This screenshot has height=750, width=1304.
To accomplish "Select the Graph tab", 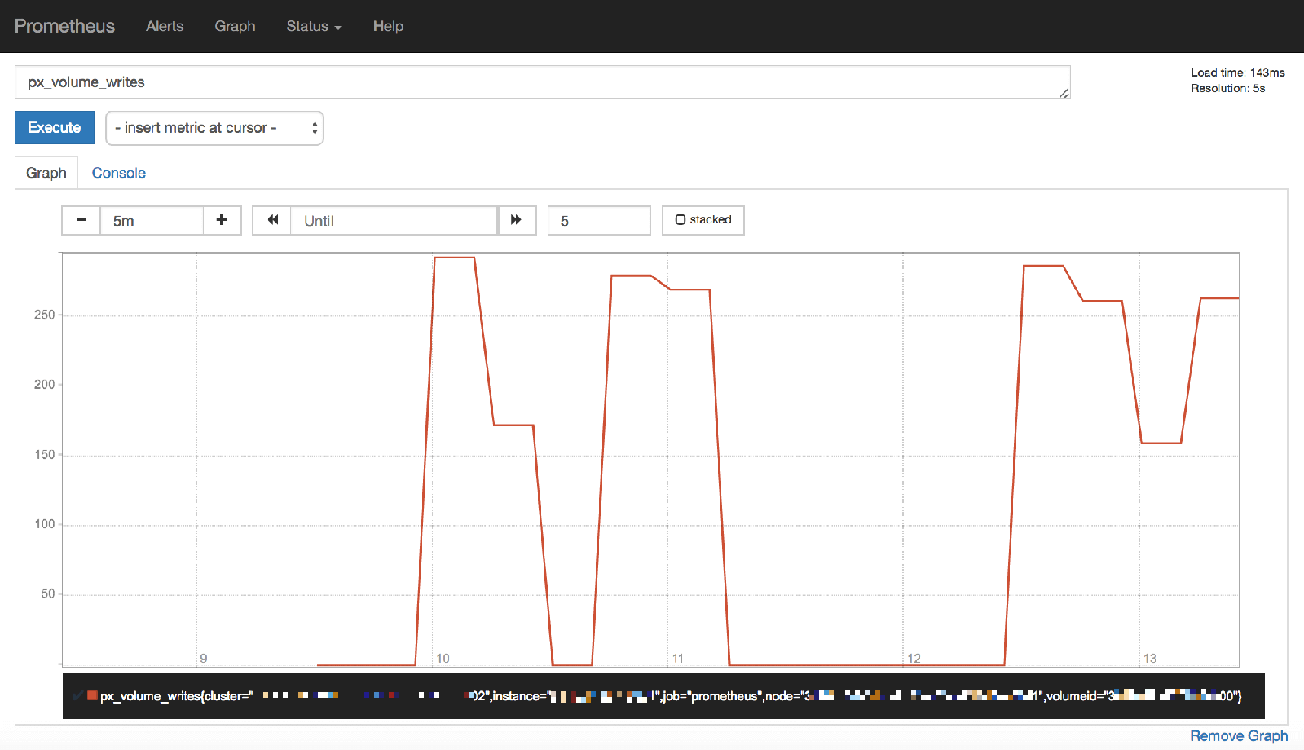I will [46, 172].
